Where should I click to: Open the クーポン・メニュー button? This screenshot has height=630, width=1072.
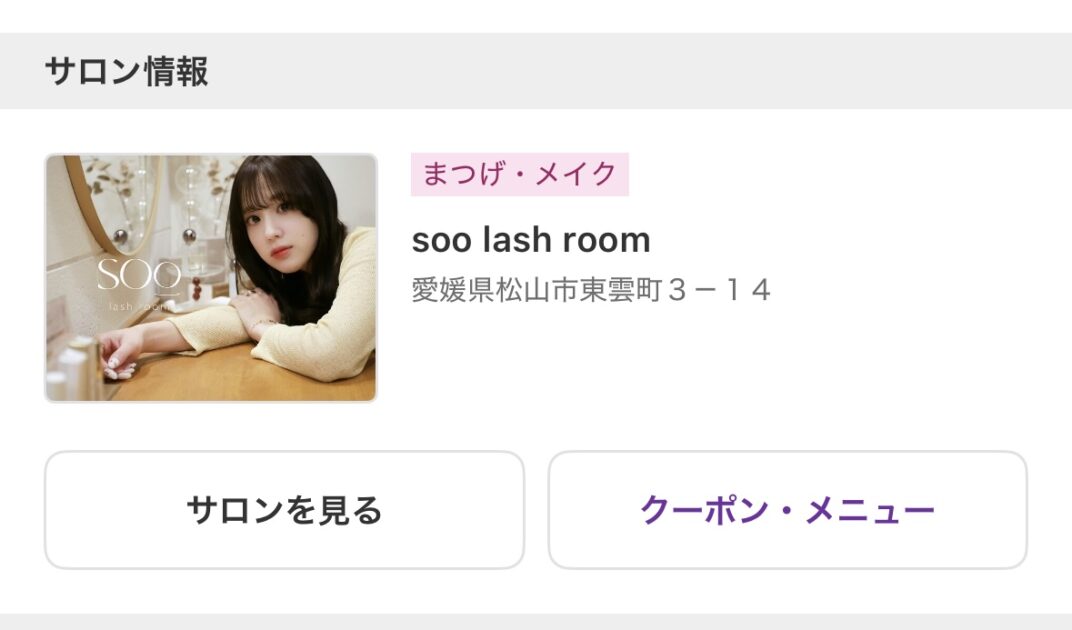click(x=787, y=510)
